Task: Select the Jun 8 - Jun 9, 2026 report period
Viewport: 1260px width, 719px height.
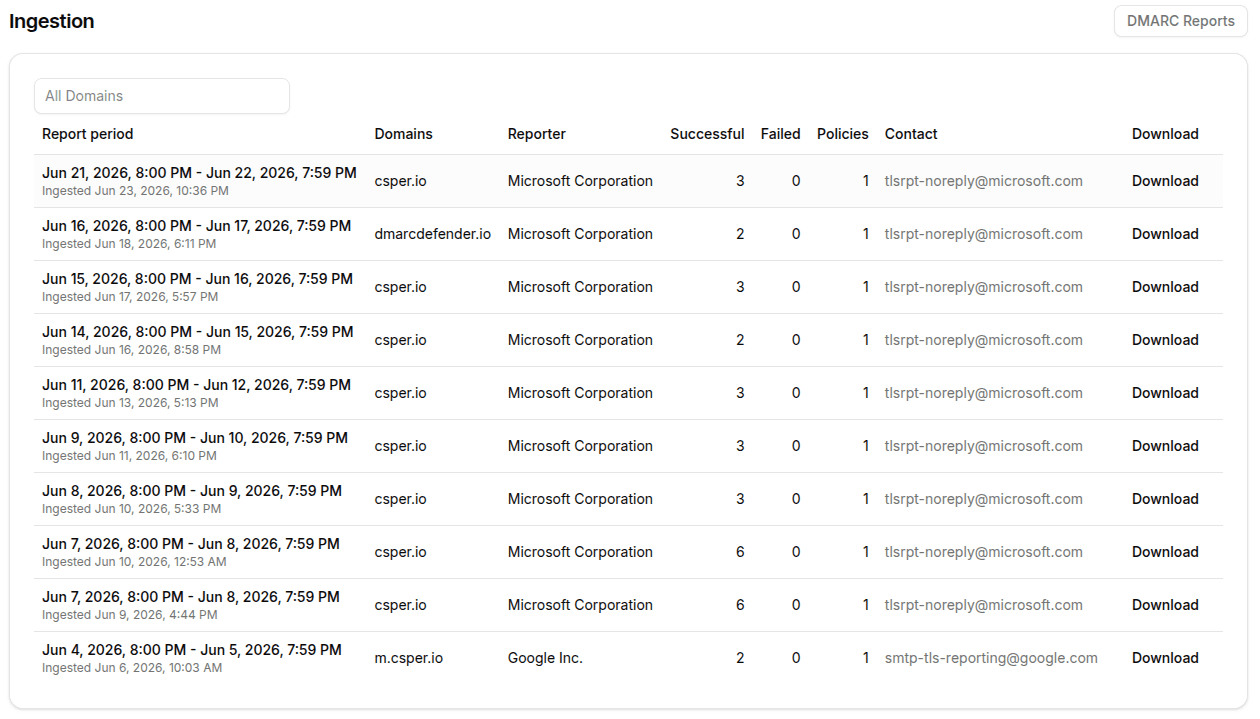Action: coord(192,491)
